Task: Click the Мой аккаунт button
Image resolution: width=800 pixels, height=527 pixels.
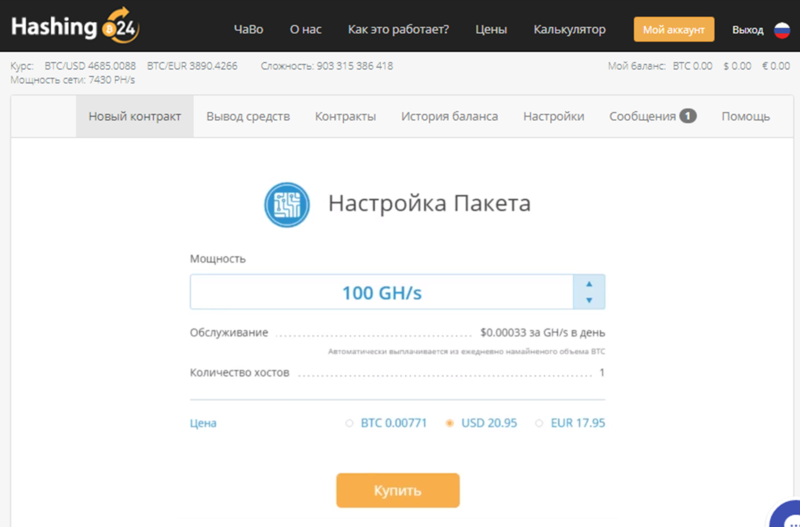Action: coord(673,30)
